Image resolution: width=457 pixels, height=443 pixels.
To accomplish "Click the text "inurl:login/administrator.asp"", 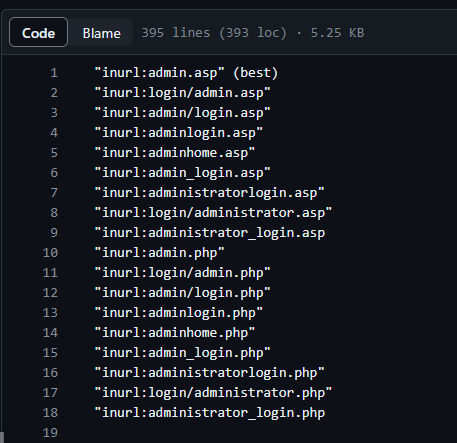I will pos(213,213).
